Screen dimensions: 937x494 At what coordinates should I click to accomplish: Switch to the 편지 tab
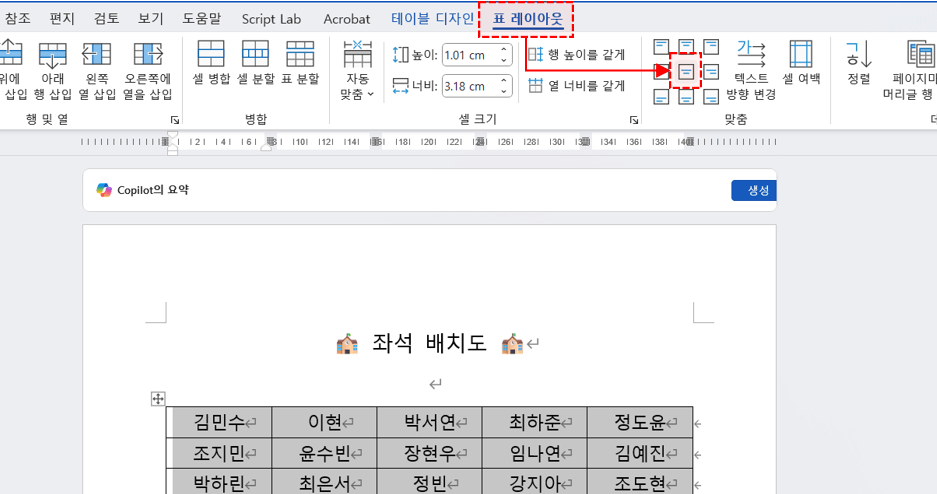[x=62, y=19]
